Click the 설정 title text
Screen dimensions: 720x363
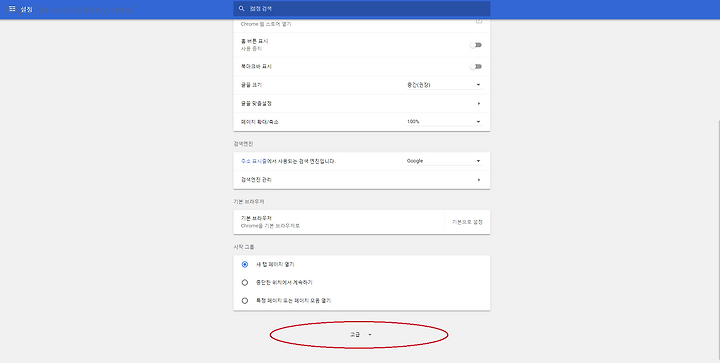[x=26, y=9]
